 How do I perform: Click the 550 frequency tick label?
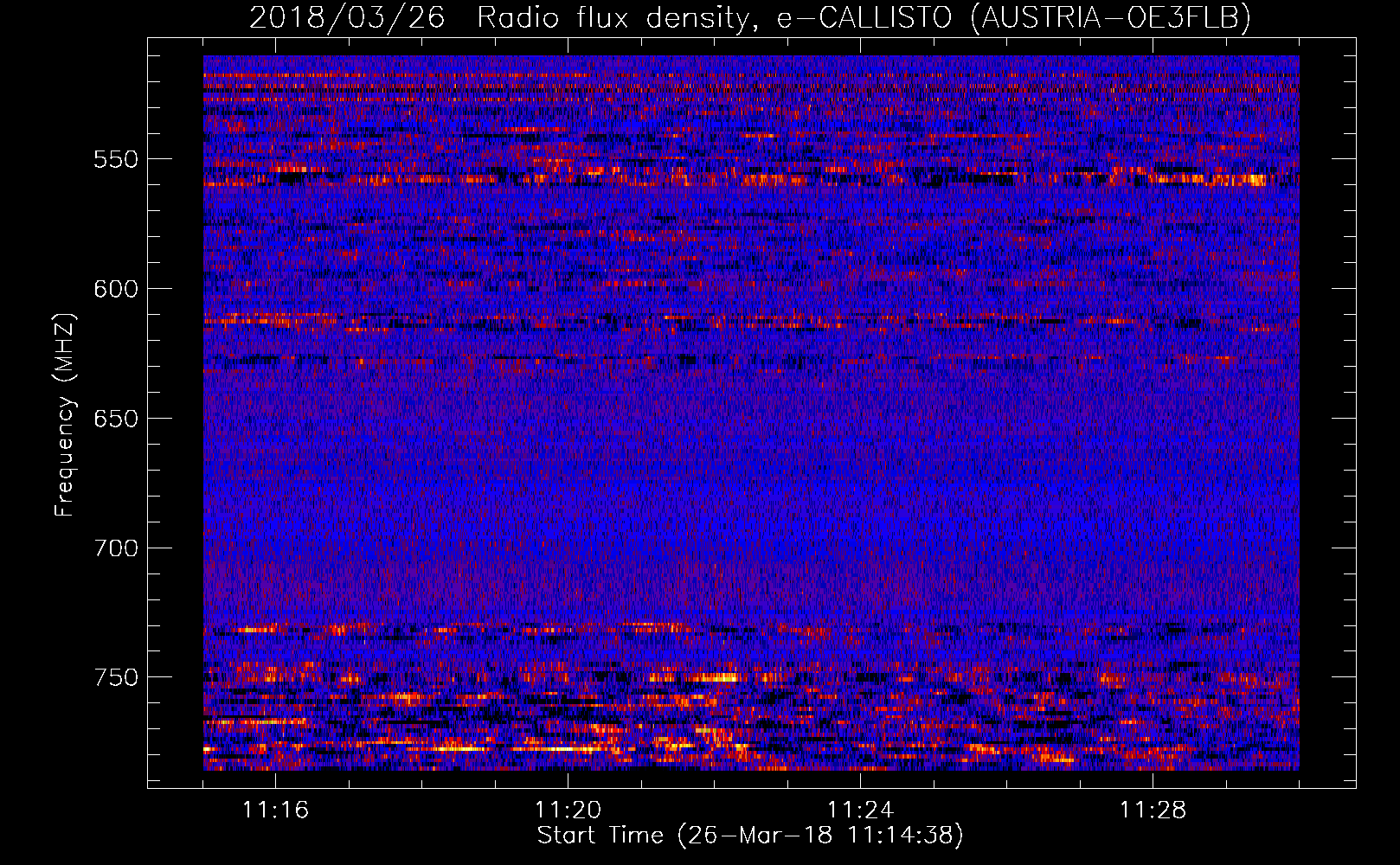pyautogui.click(x=115, y=159)
